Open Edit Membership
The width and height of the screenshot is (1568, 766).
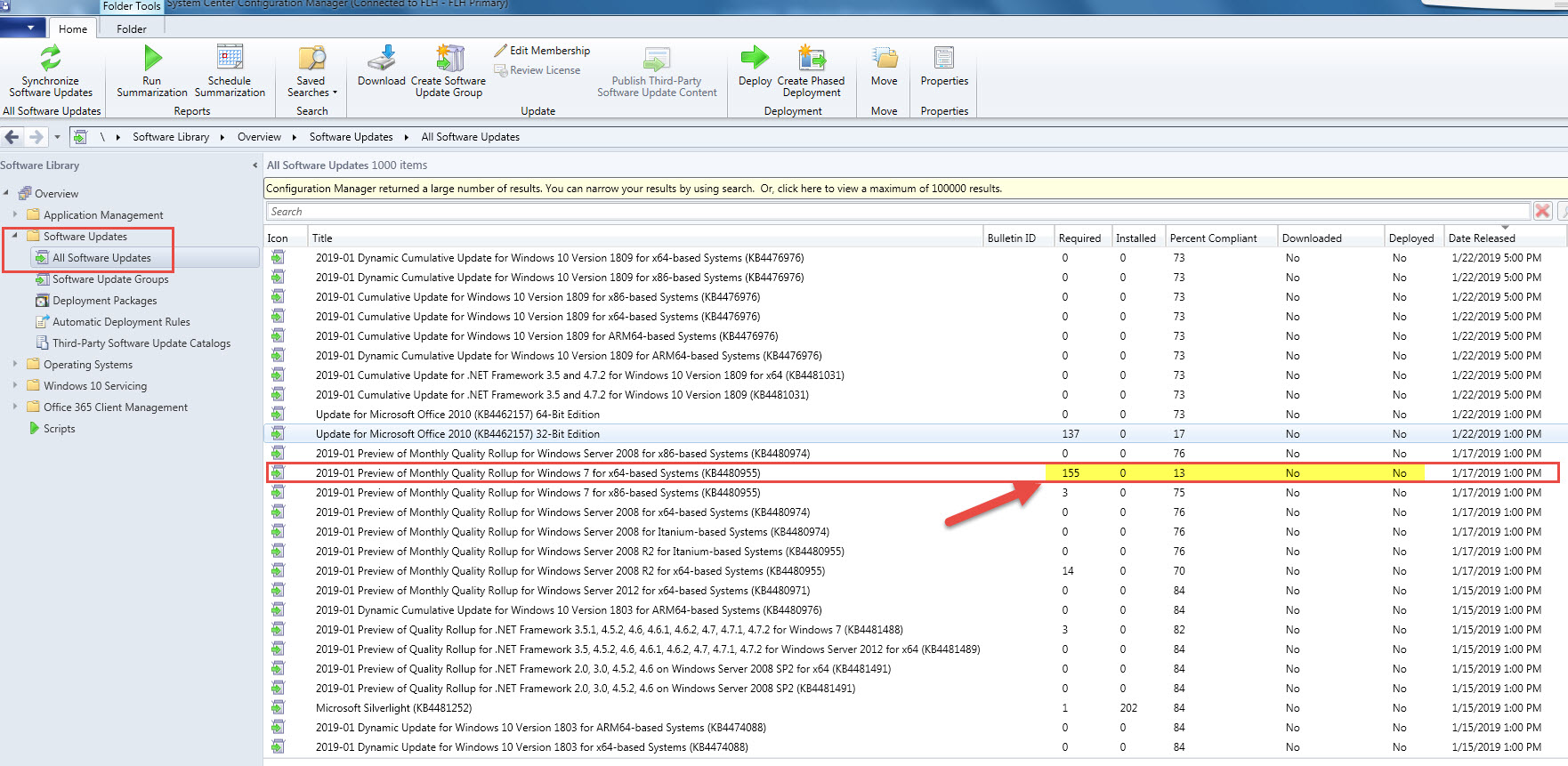[542, 51]
